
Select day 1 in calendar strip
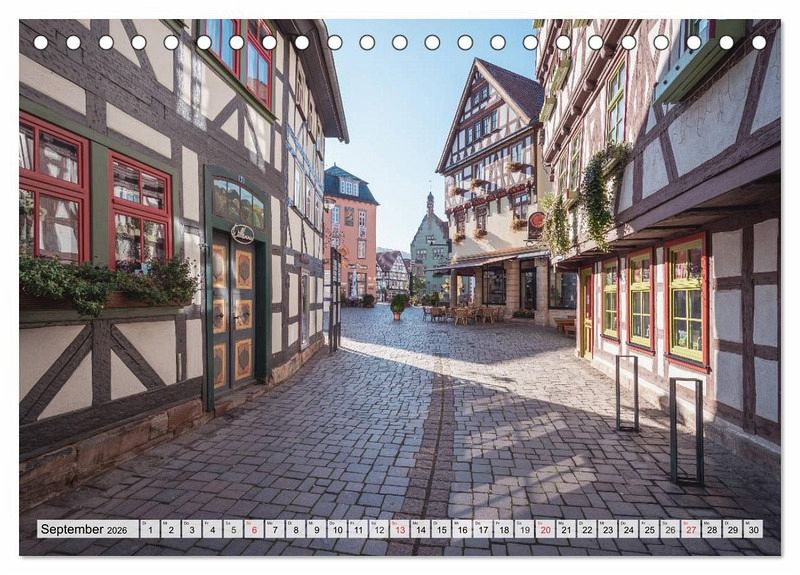point(150,529)
